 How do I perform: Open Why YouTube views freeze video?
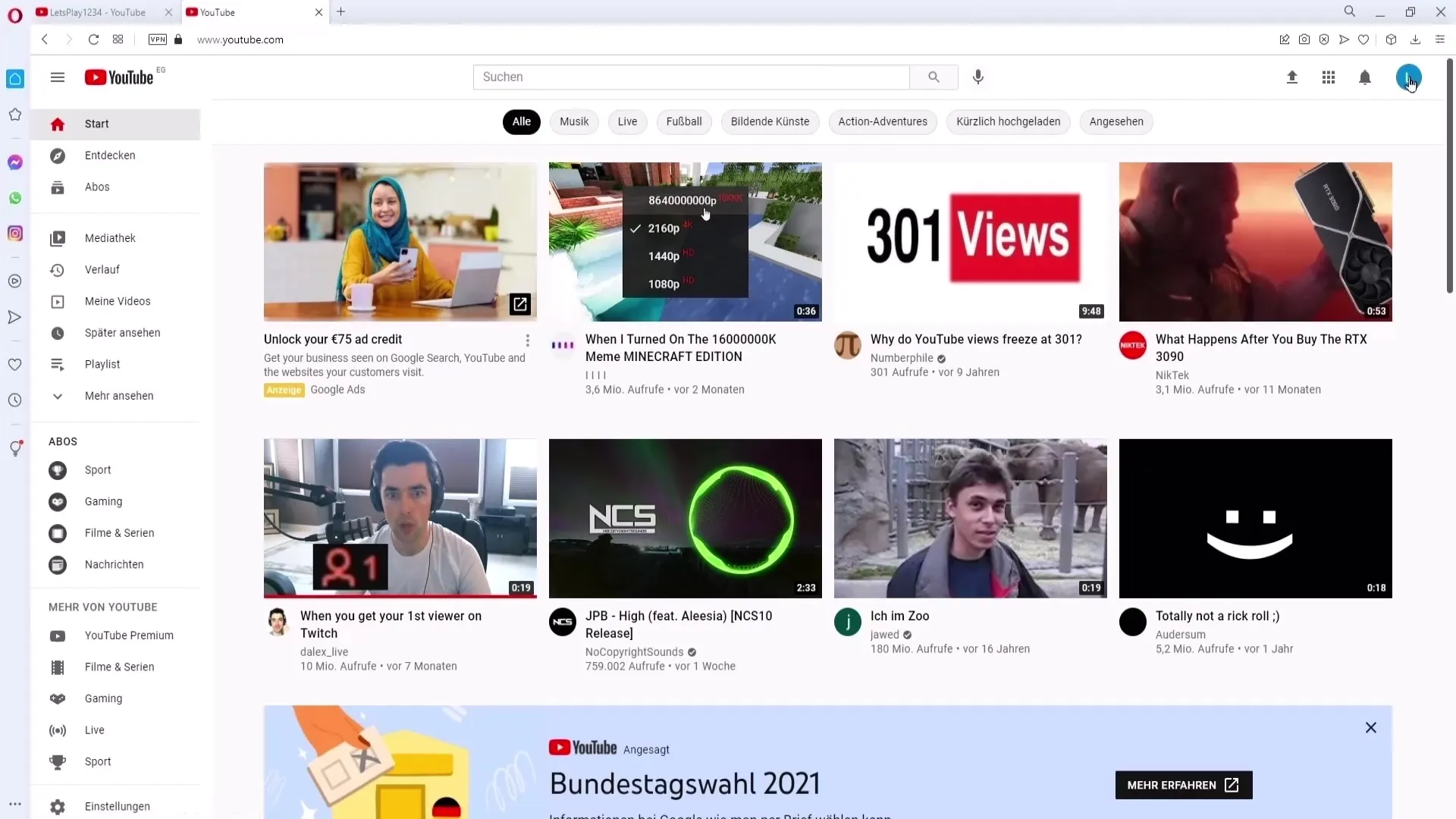(970, 240)
